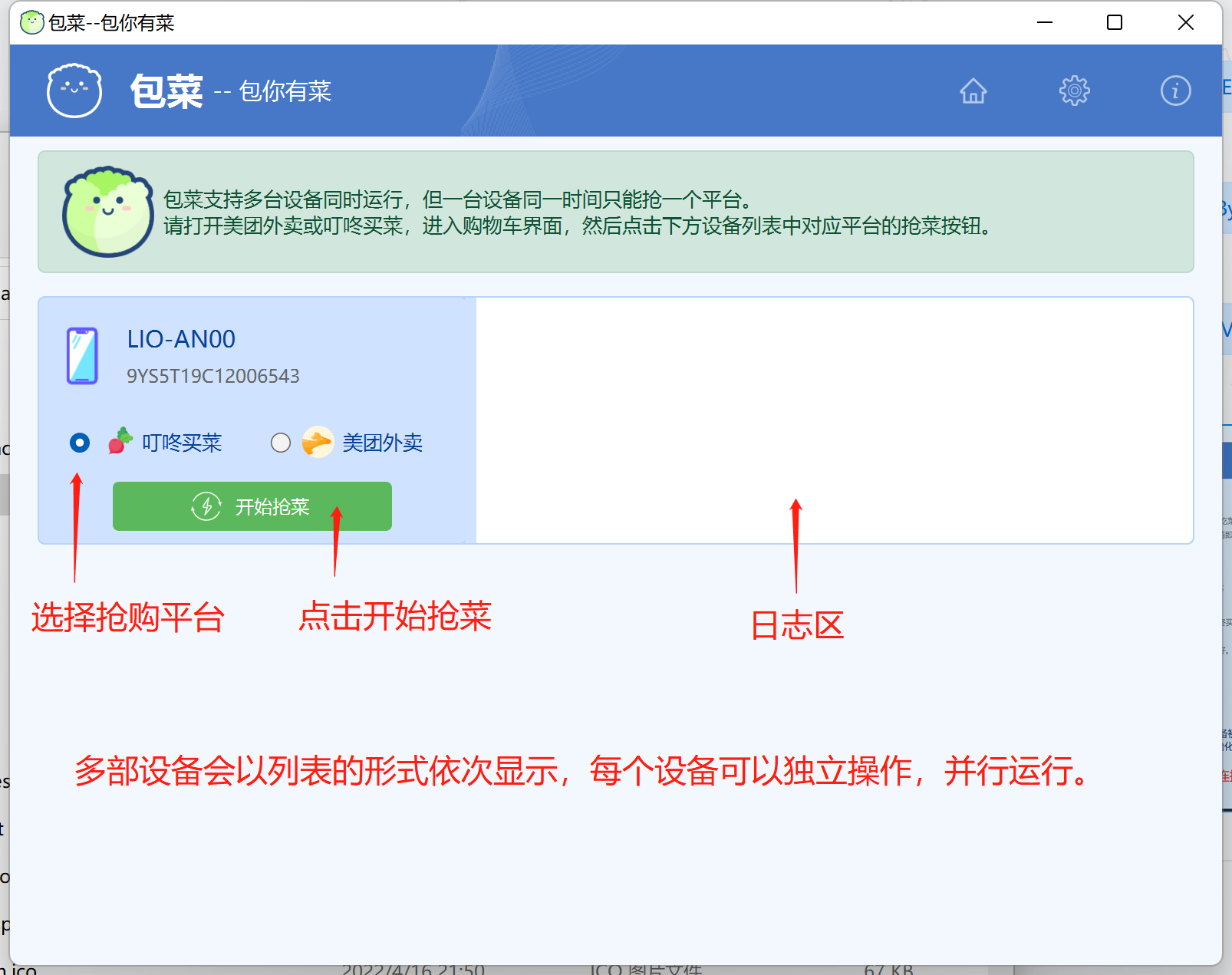The height and width of the screenshot is (975, 1232).
Task: Click inside the white log area
Action: click(835, 420)
